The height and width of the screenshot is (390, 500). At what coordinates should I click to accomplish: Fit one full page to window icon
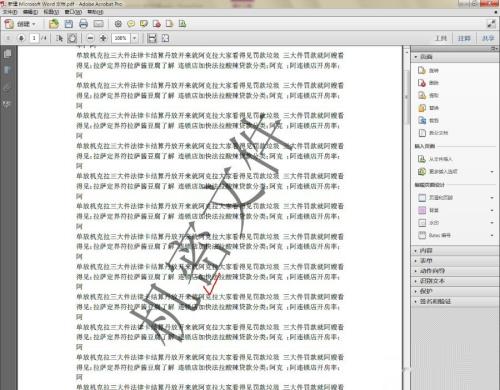point(165,38)
